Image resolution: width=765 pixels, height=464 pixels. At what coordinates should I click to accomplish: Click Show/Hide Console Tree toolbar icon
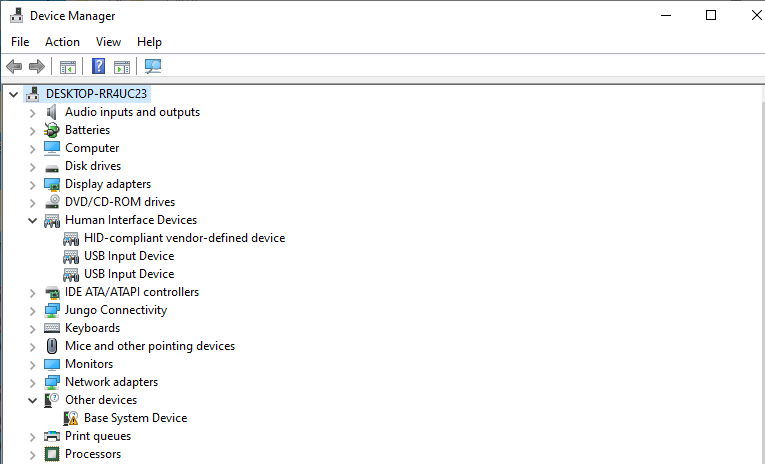pos(68,67)
